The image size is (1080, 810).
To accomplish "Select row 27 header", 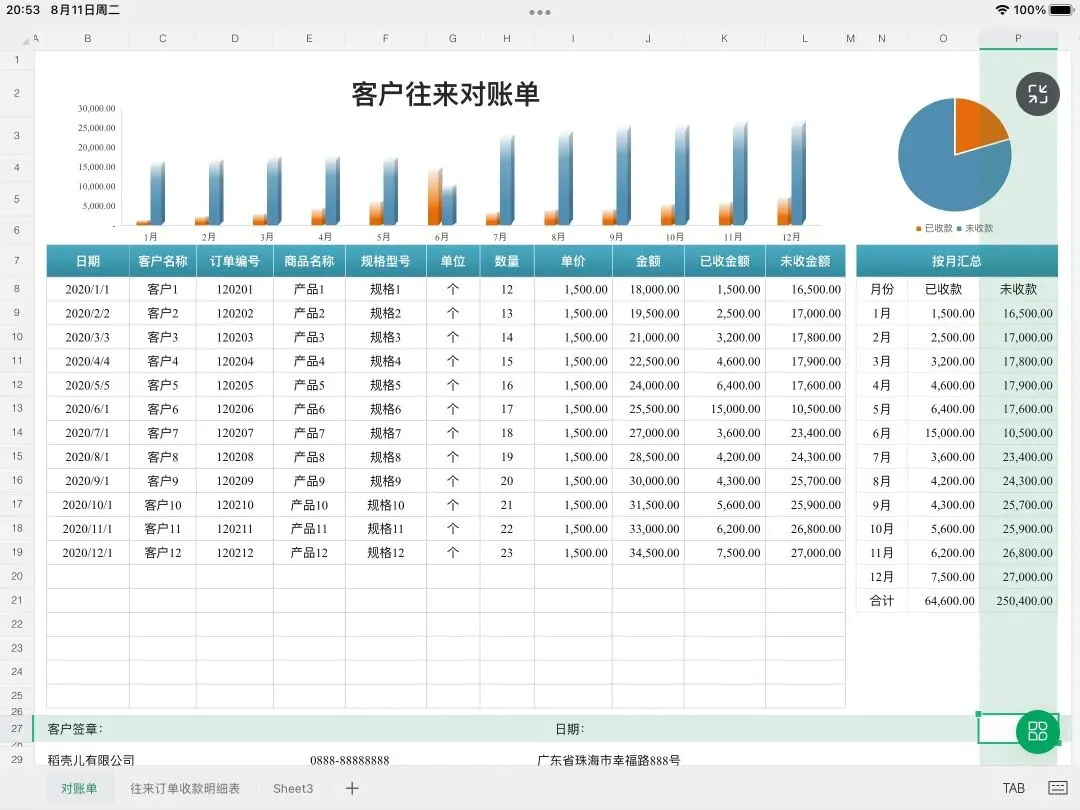I will 17,728.
